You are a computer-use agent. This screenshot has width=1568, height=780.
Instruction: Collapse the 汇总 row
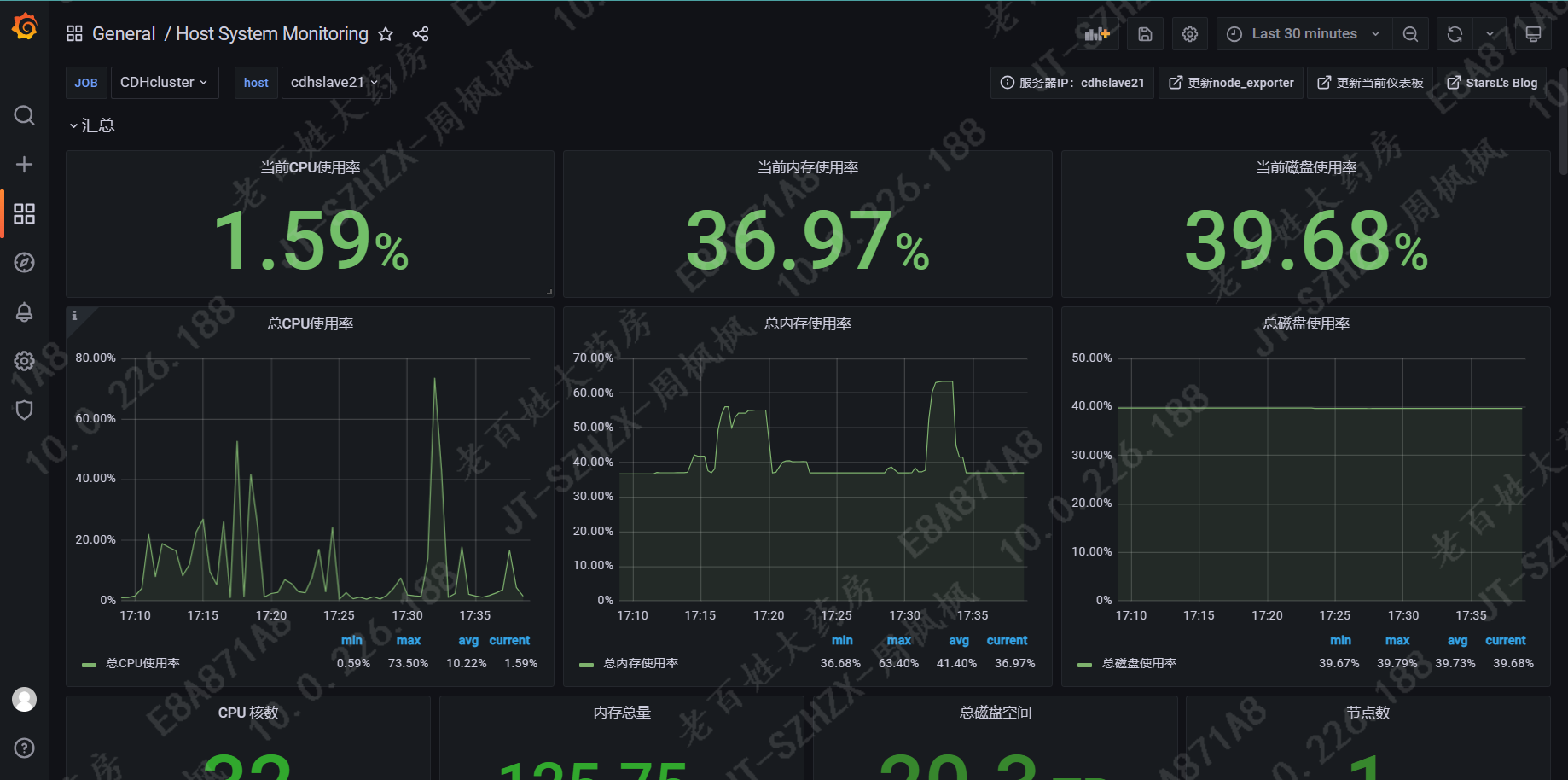(91, 125)
